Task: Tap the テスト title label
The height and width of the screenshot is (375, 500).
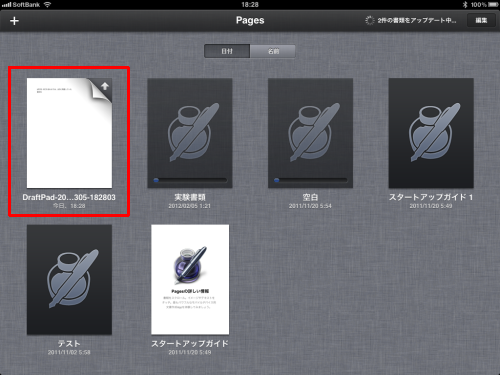Action: coord(69,344)
